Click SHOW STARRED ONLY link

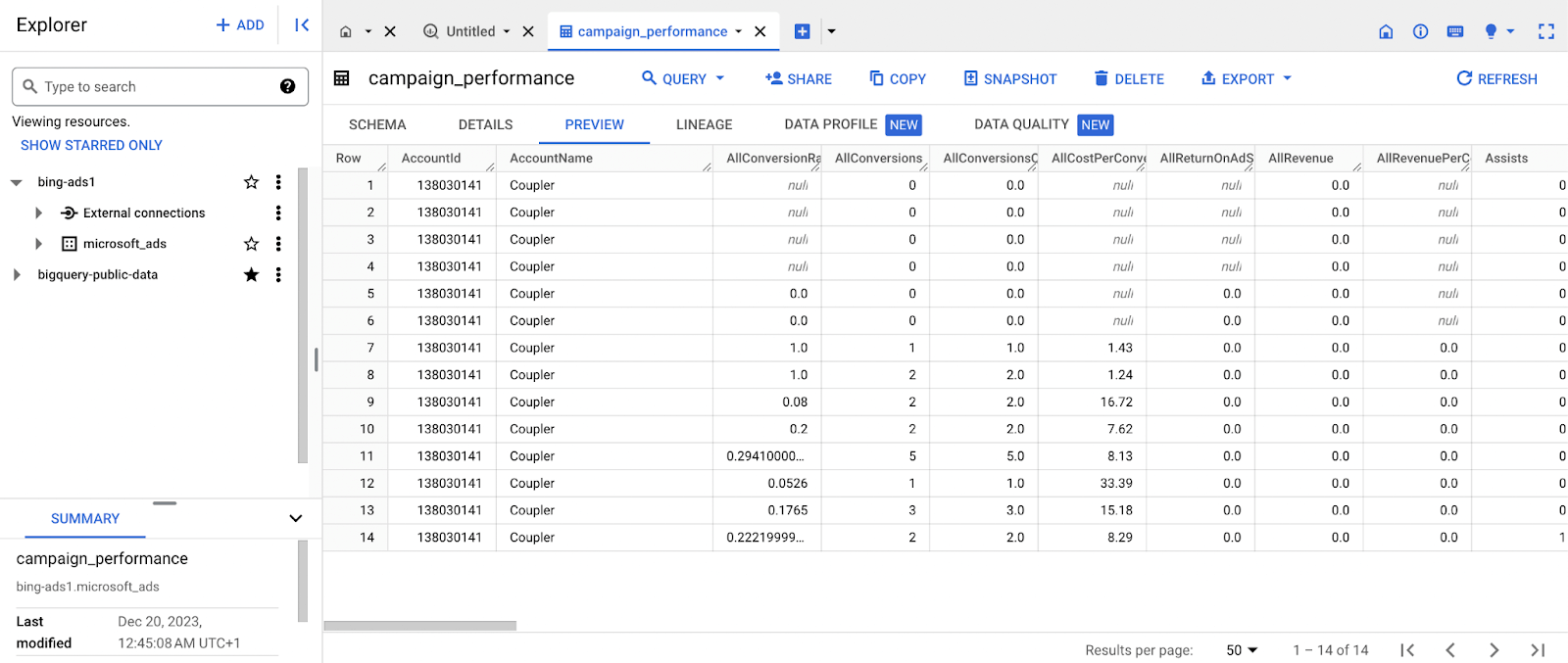[x=91, y=145]
